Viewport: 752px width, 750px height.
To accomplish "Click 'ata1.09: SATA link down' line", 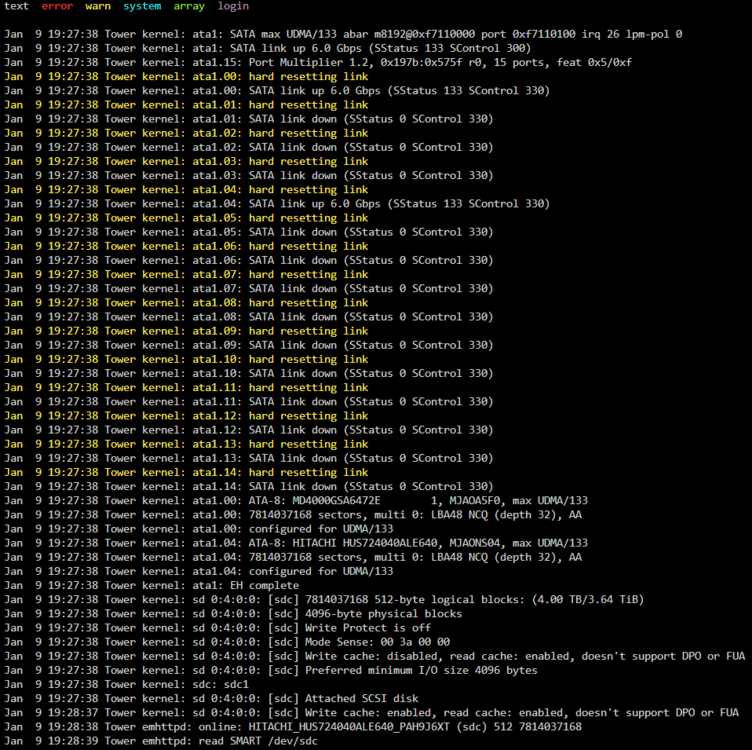I will coord(248,345).
